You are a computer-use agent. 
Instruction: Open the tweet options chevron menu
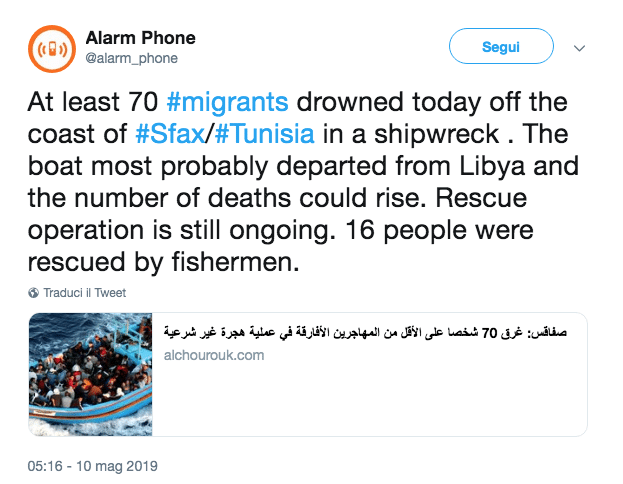579,47
